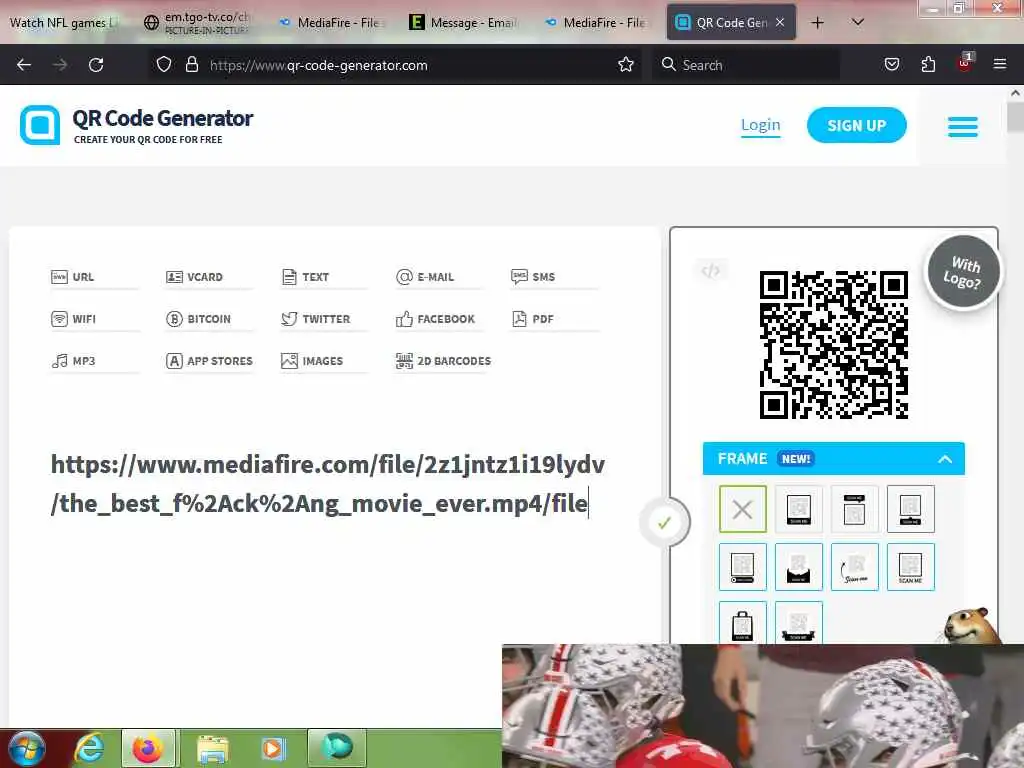Screen dimensions: 1024x768
Task: Select the third frame style in first row
Action: (854, 509)
